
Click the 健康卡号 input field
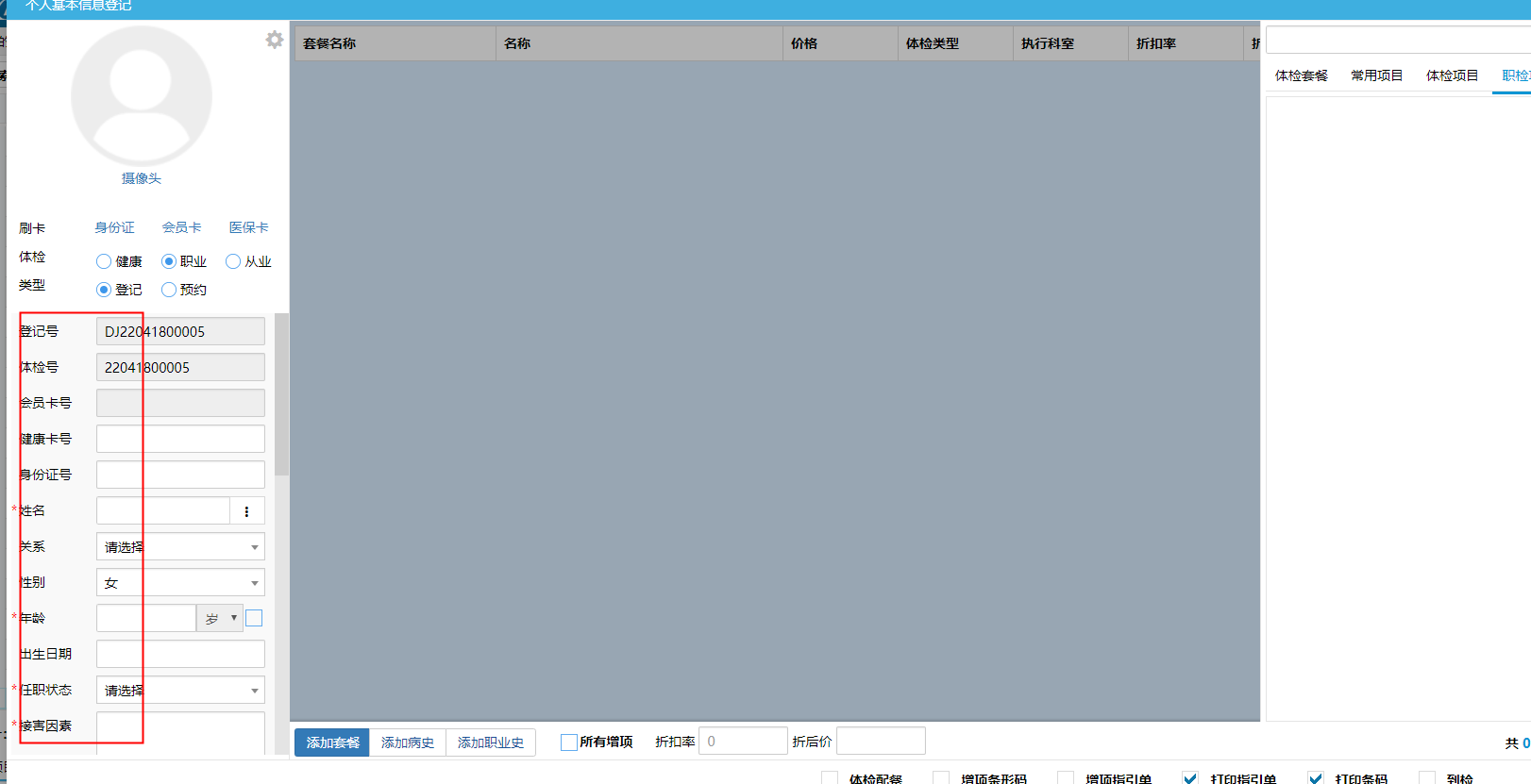pos(180,439)
